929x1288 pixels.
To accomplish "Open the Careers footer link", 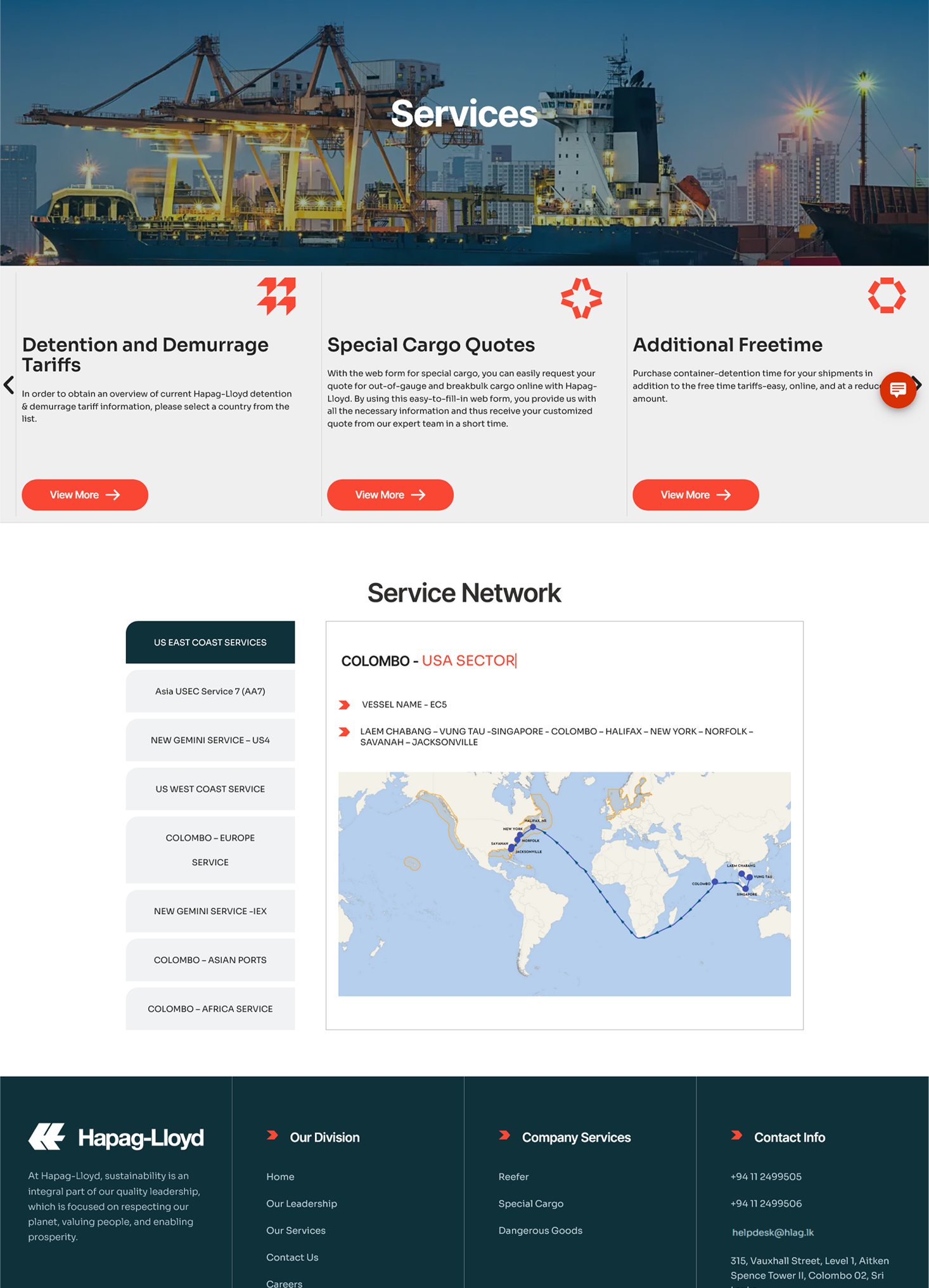I will pyautogui.click(x=285, y=1283).
